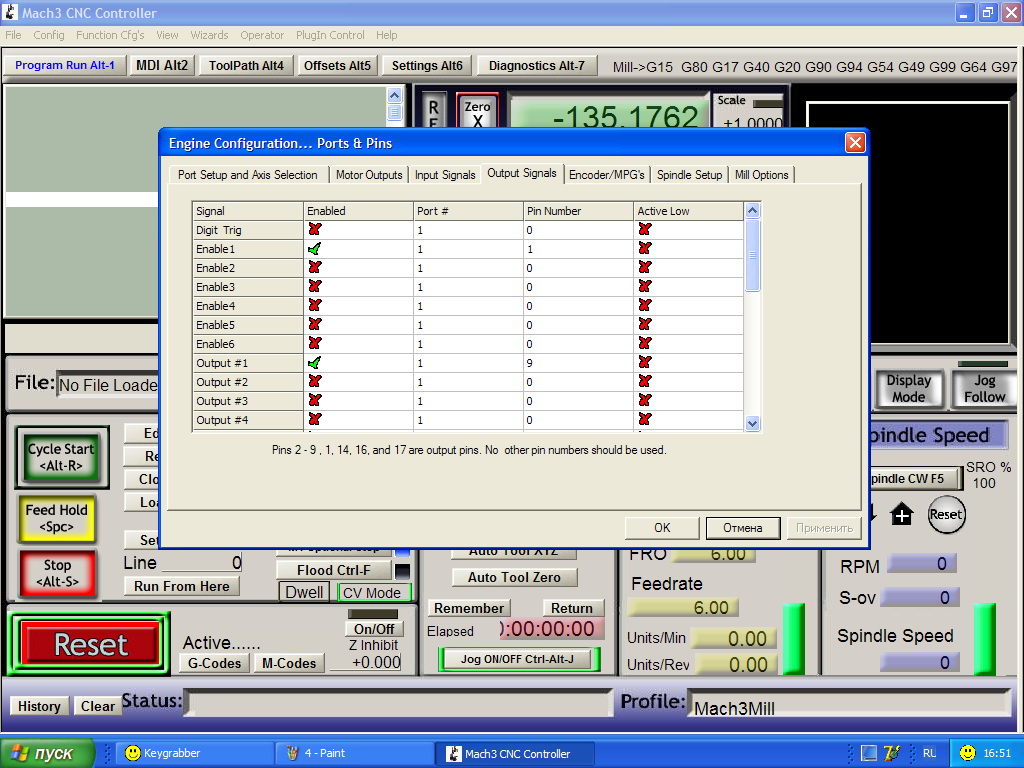Toggle Active Low for Enable6 row
The height and width of the screenshot is (768, 1024).
[x=645, y=344]
